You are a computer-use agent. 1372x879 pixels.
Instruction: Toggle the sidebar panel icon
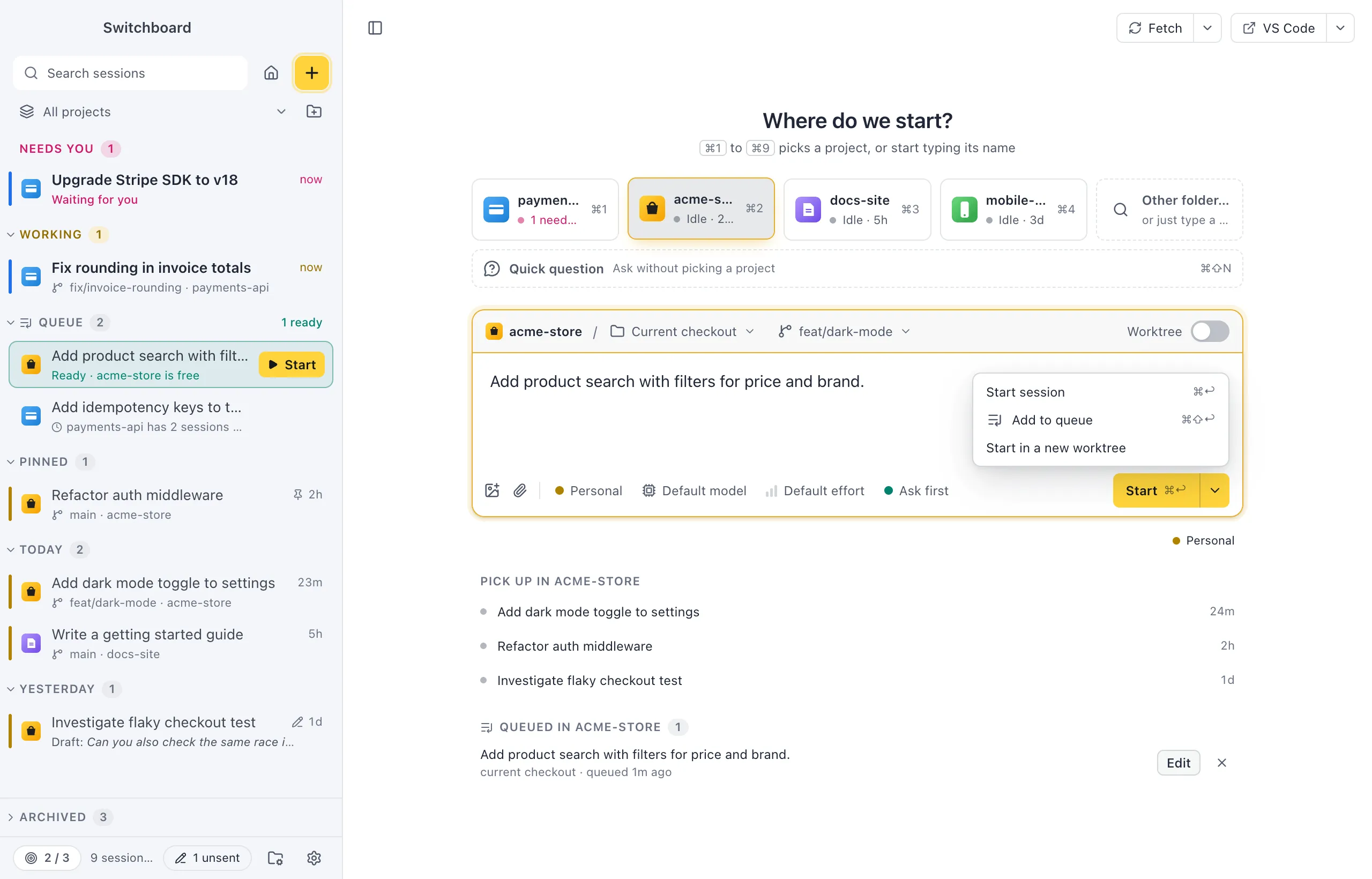click(x=375, y=28)
